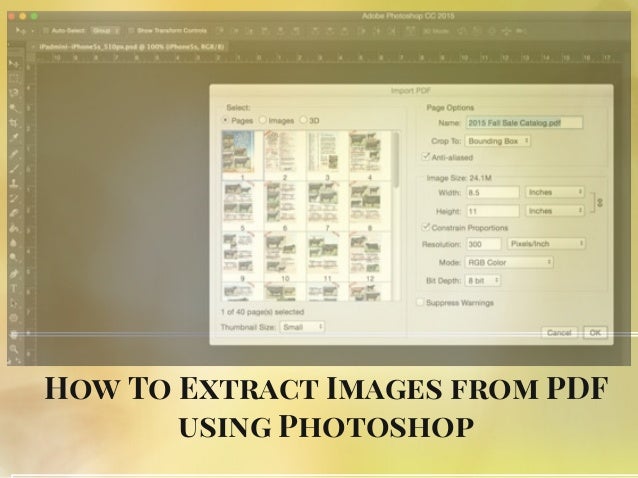
Task: Select the History Brush tool
Action: (14, 198)
